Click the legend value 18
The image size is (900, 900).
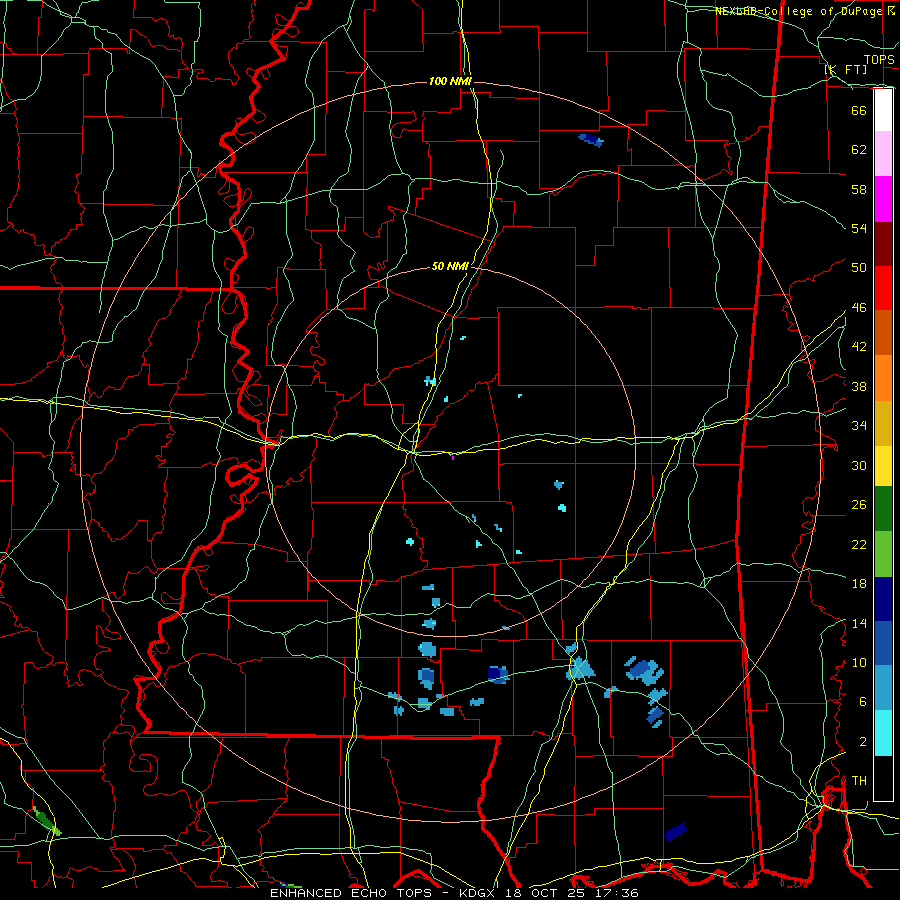point(859,584)
